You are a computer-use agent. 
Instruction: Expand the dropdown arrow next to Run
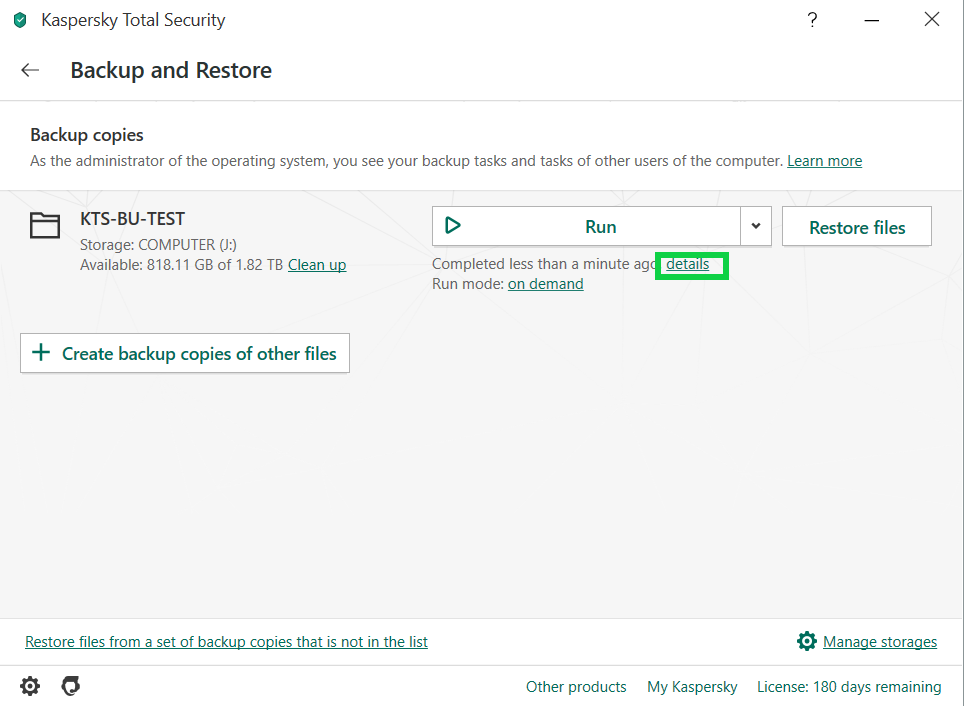(756, 226)
